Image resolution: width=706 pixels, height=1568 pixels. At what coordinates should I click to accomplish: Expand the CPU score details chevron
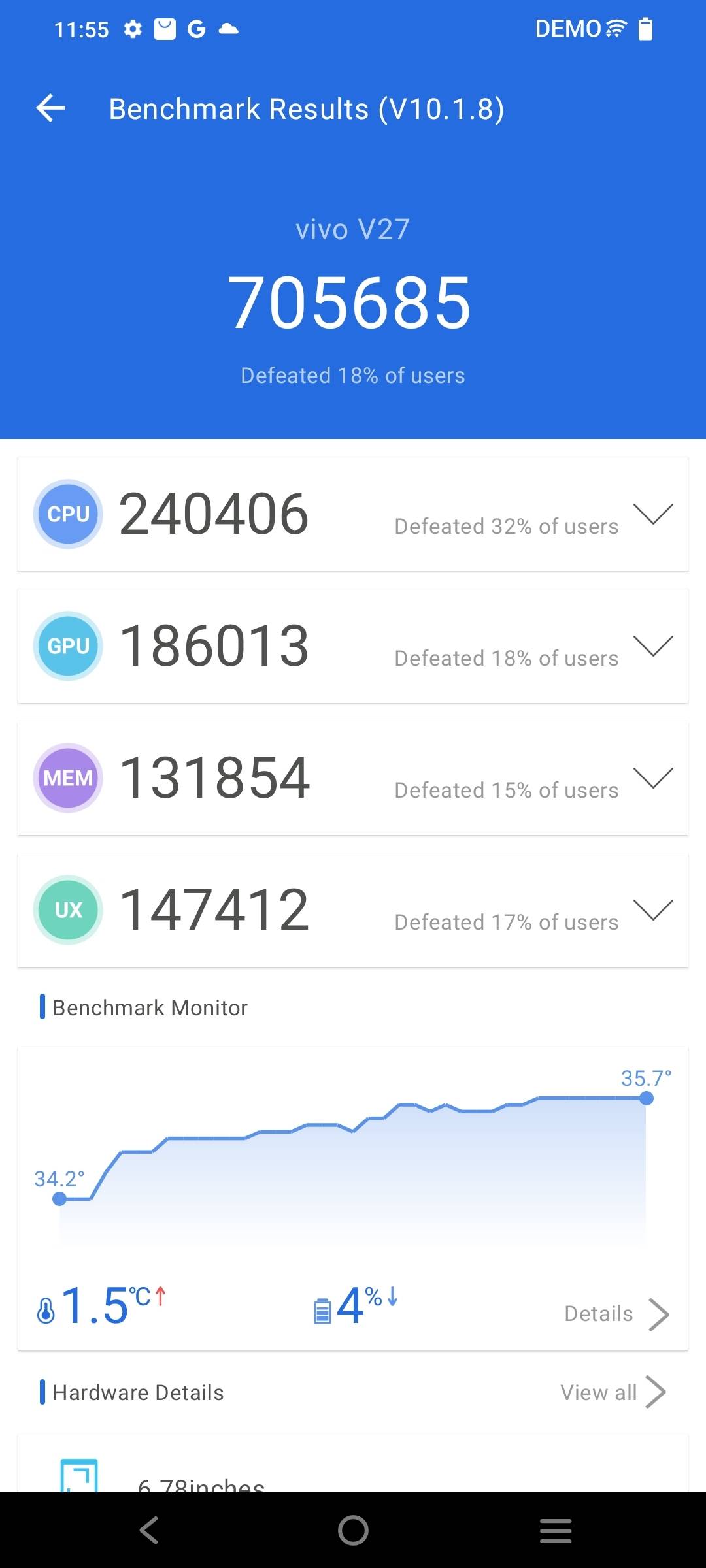[x=653, y=514]
